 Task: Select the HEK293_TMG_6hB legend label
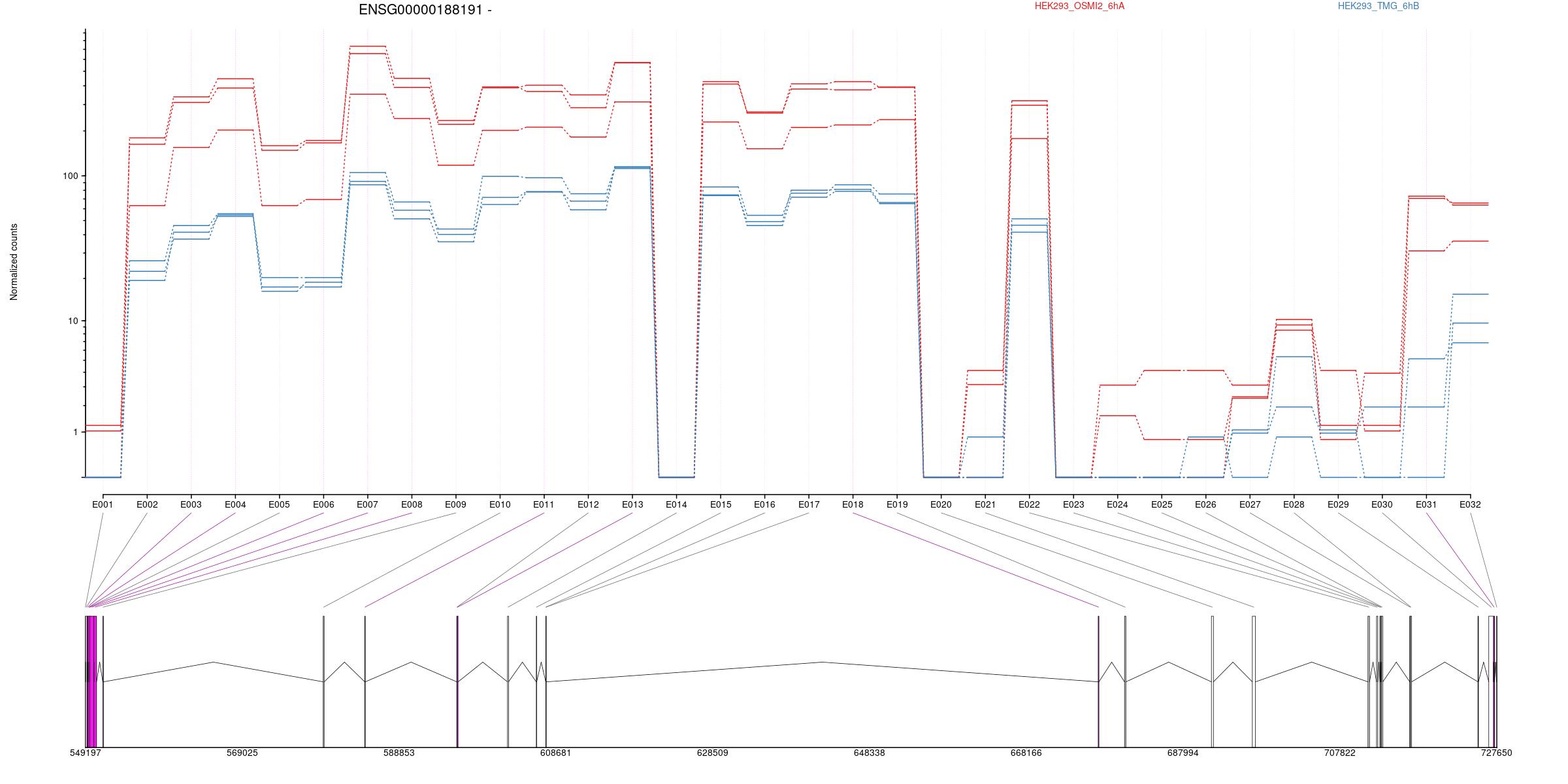(x=1379, y=6)
